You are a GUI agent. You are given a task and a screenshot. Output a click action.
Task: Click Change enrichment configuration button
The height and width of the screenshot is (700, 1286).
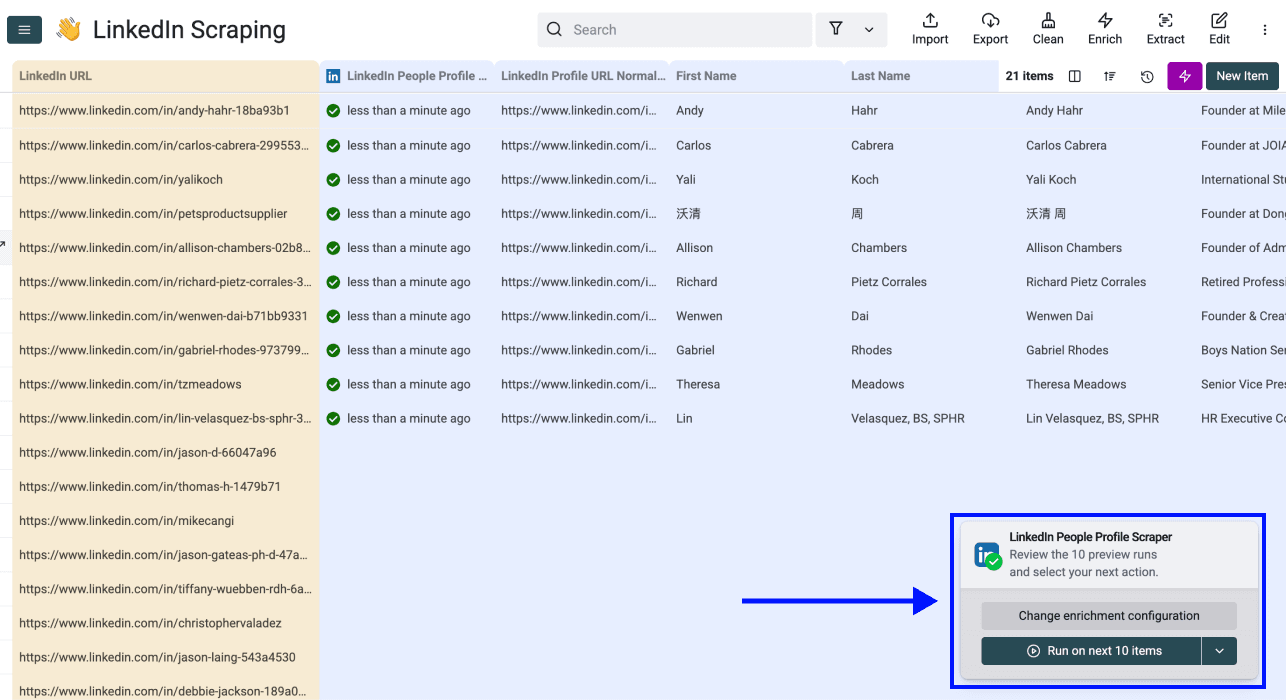point(1109,616)
